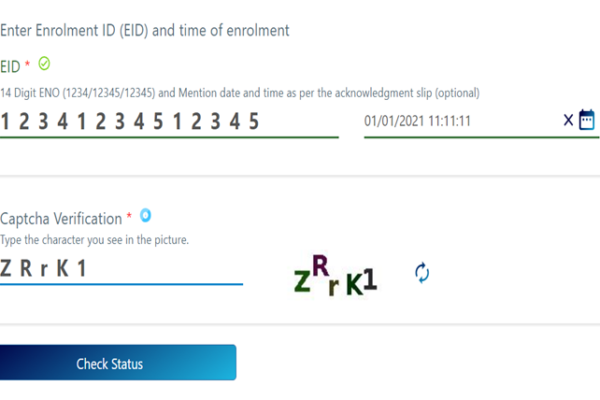
Task: Click the digit 1 in the captcha image
Action: tap(370, 278)
